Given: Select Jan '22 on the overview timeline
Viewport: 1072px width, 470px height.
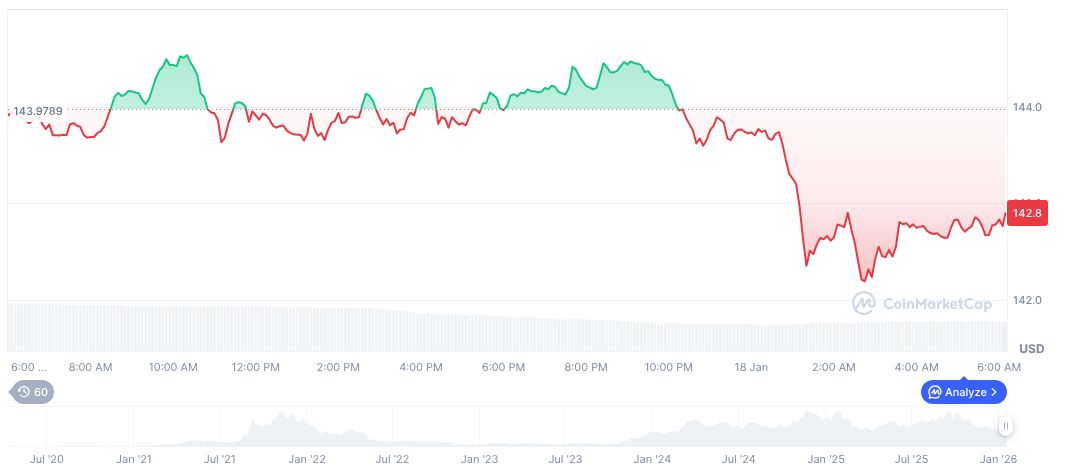Looking at the screenshot, I should tap(306, 459).
